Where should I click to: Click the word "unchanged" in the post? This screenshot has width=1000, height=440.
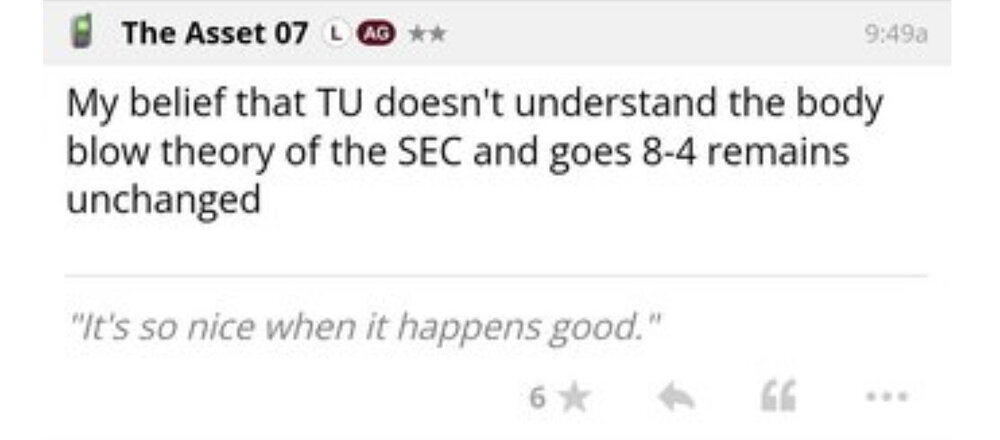point(163,198)
